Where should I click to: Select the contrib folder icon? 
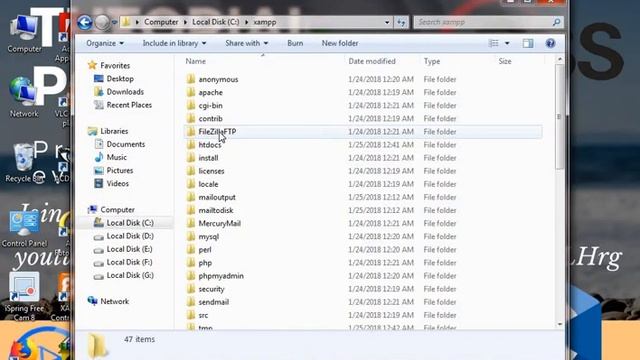coord(191,118)
